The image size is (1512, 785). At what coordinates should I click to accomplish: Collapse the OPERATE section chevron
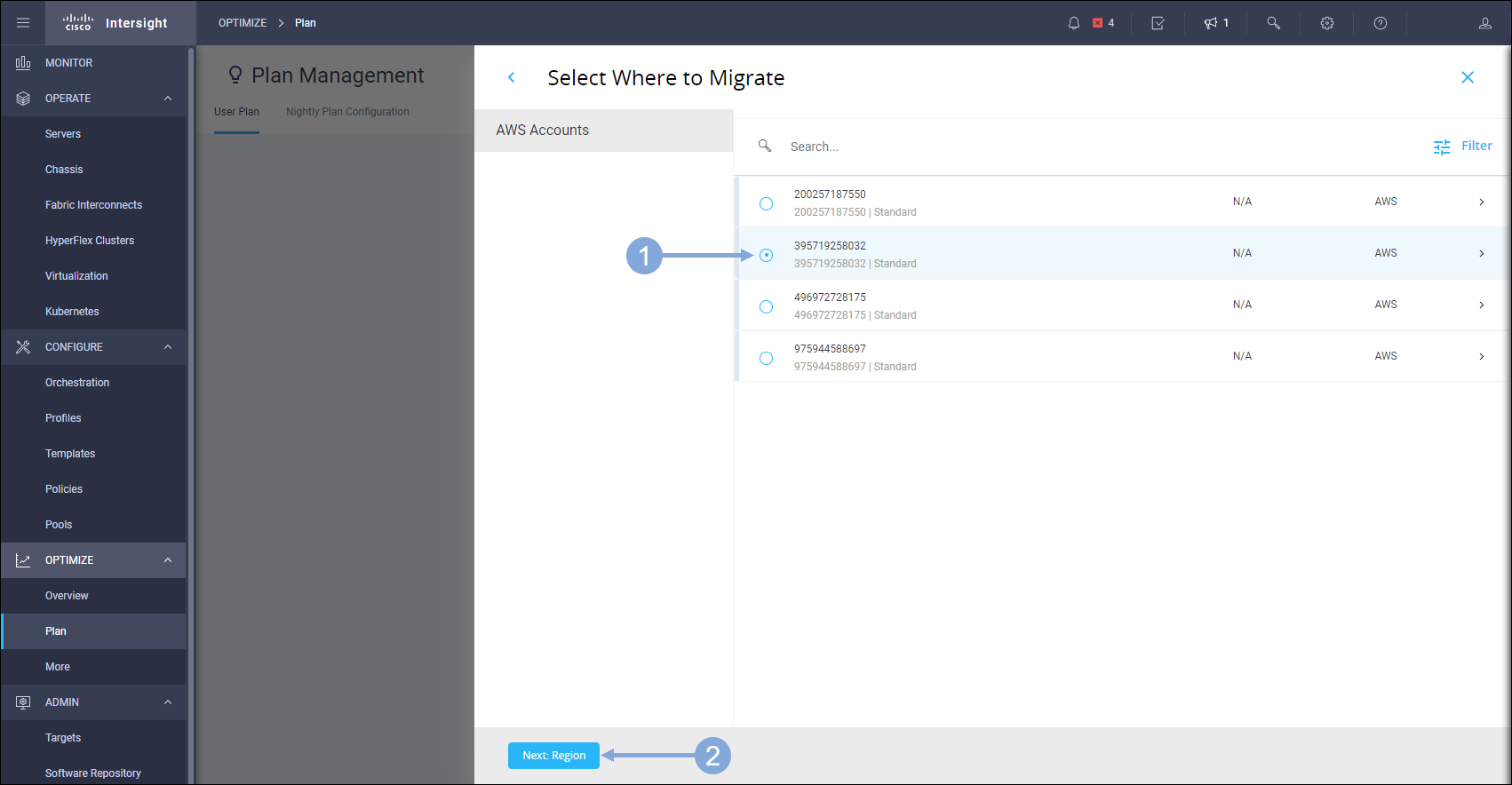click(x=168, y=99)
